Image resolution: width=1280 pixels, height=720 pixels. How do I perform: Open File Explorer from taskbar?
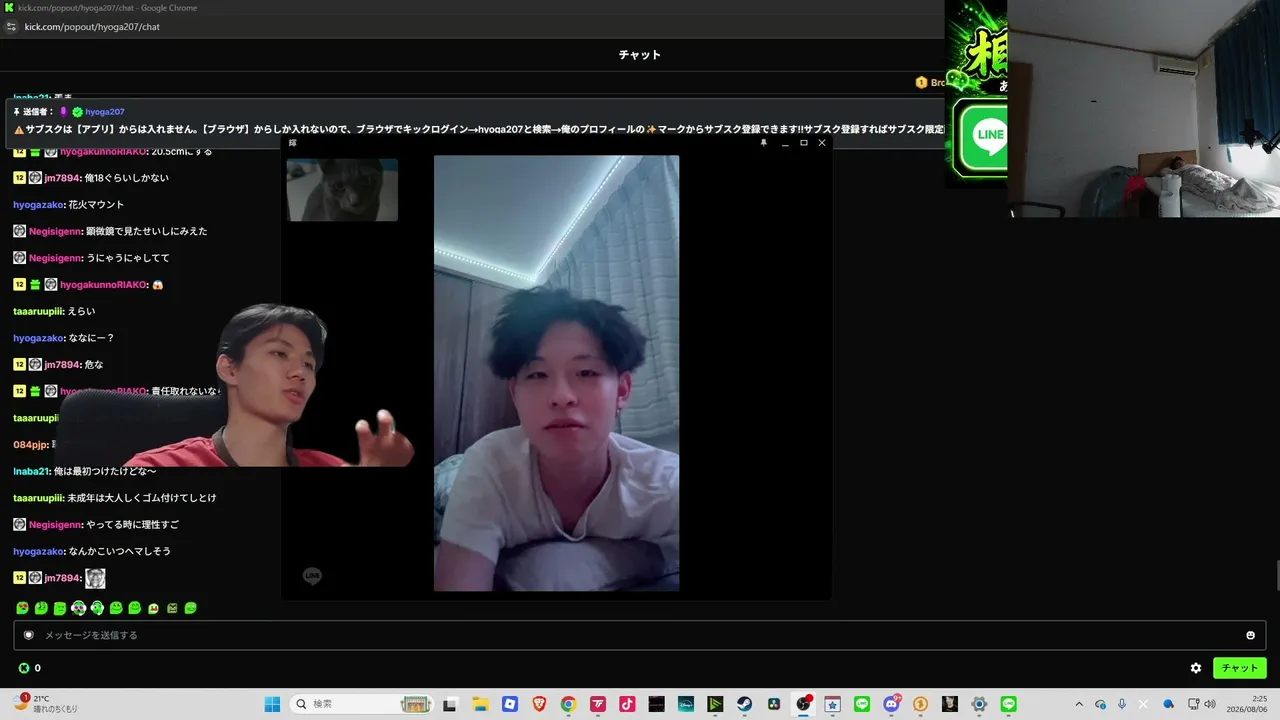480,704
